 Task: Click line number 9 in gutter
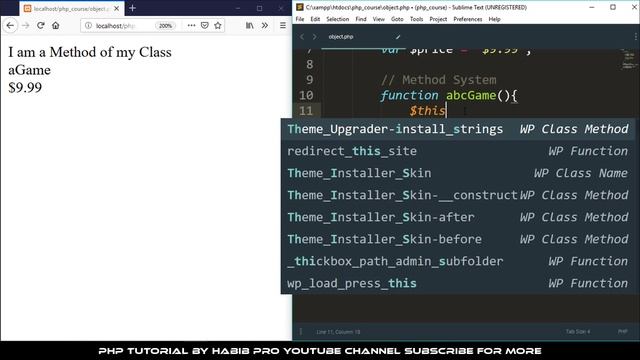click(310, 80)
